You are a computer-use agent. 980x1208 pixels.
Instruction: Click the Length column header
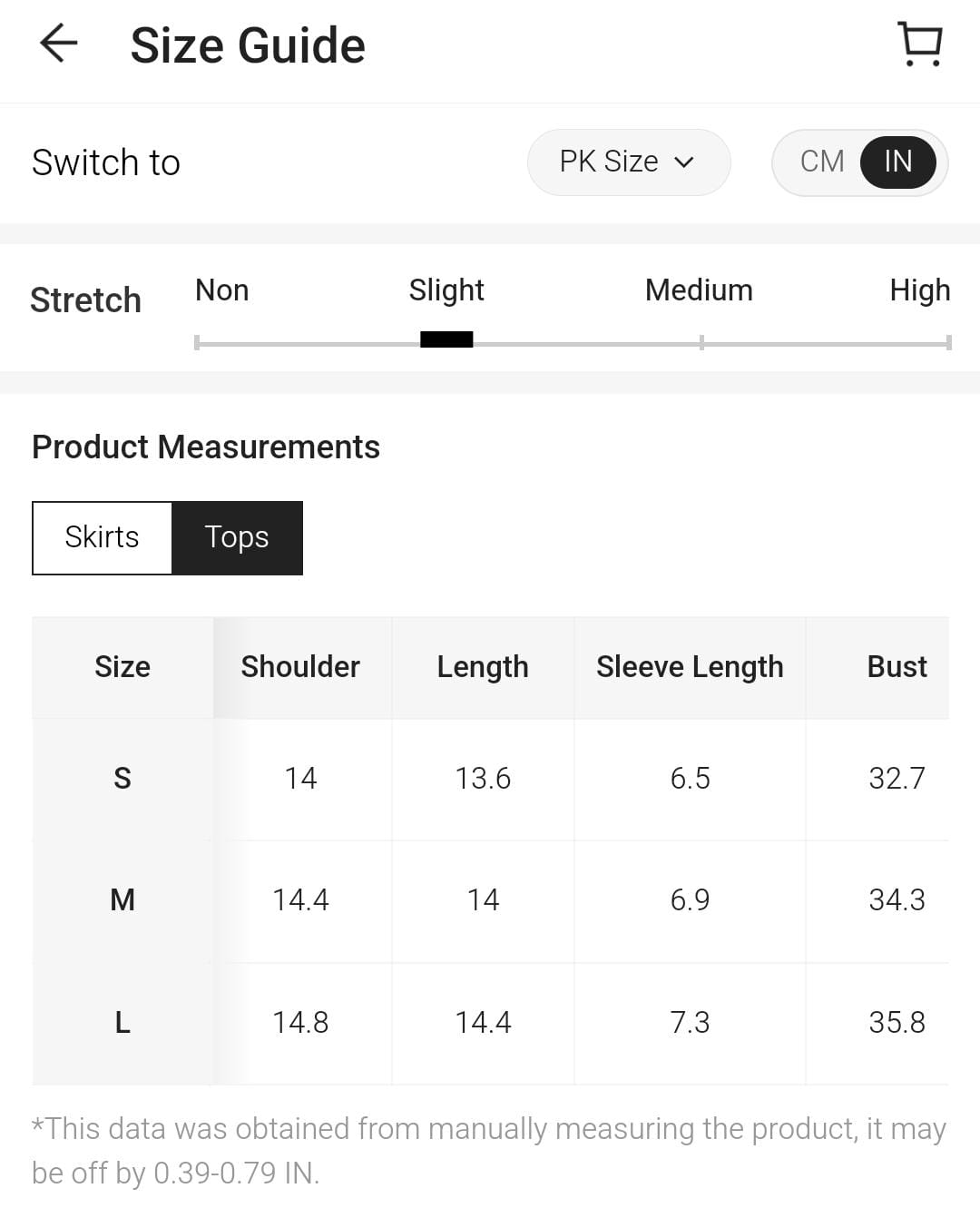click(x=483, y=667)
